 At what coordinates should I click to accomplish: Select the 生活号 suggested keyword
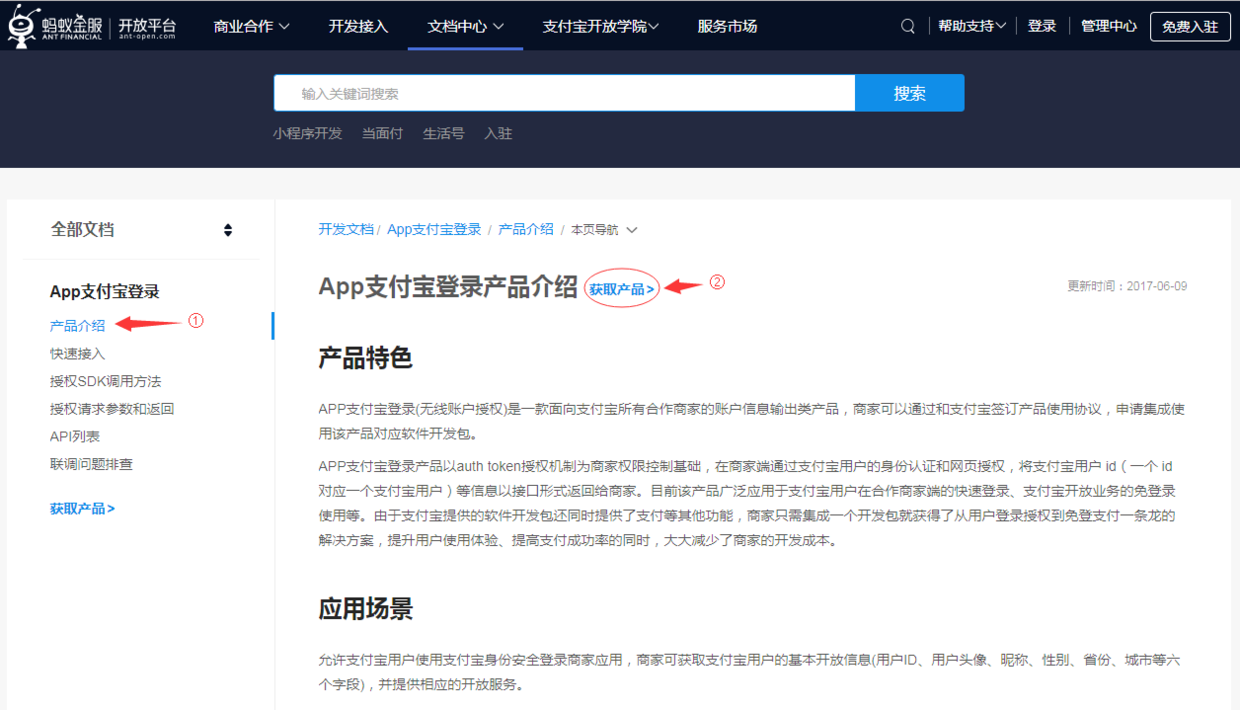tap(443, 133)
